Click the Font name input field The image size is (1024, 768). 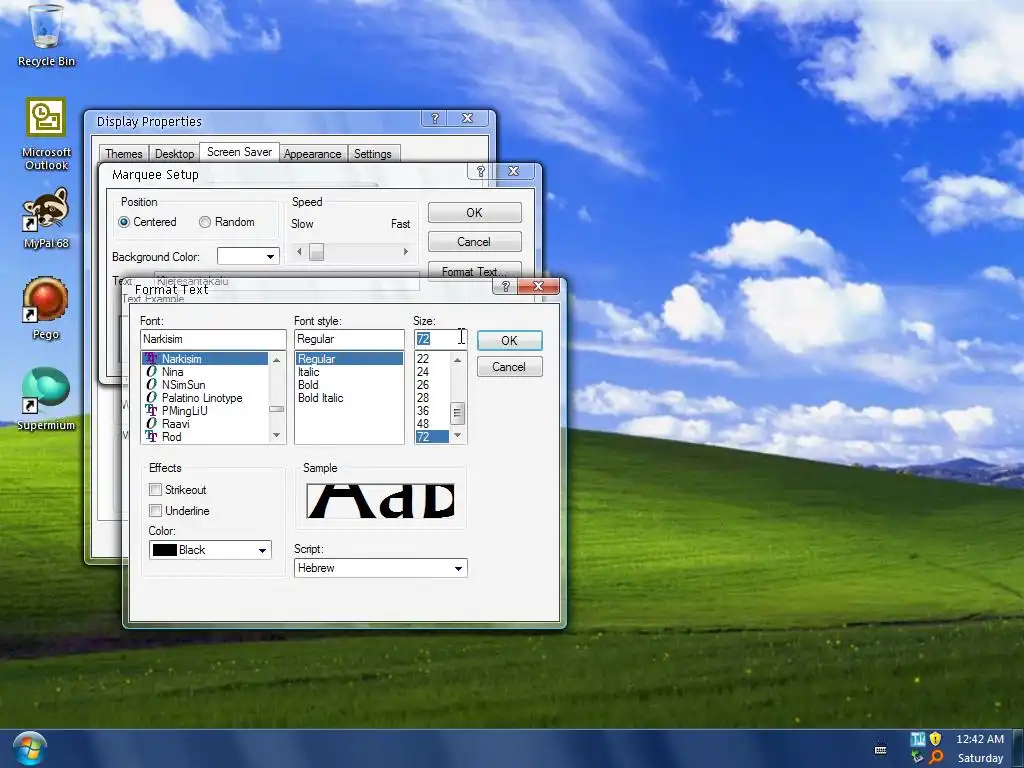point(213,339)
